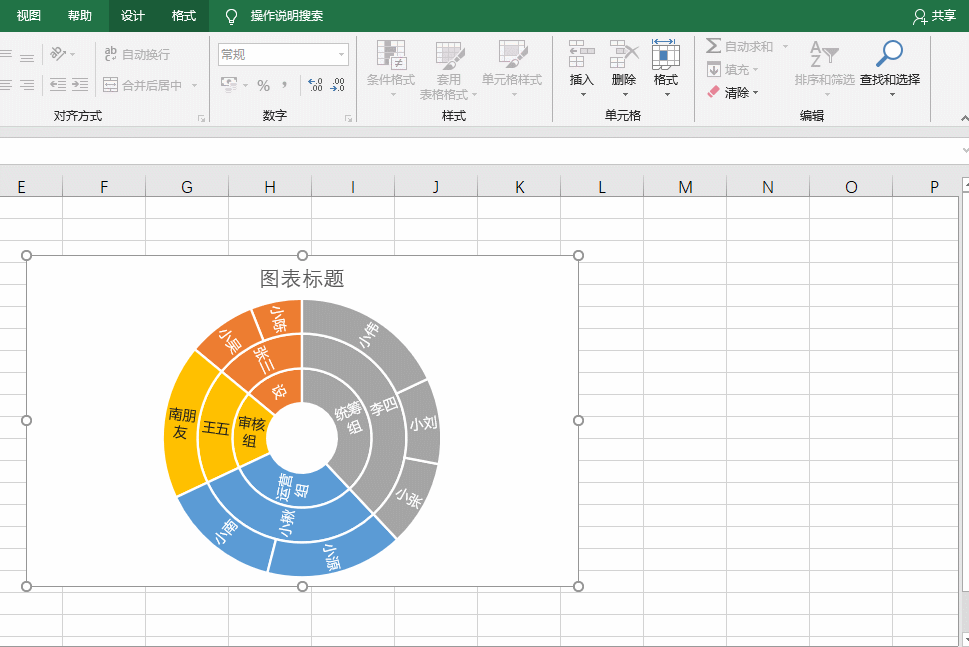Click the Delete cells (删除) icon
This screenshot has width=969, height=647.
(x=623, y=54)
